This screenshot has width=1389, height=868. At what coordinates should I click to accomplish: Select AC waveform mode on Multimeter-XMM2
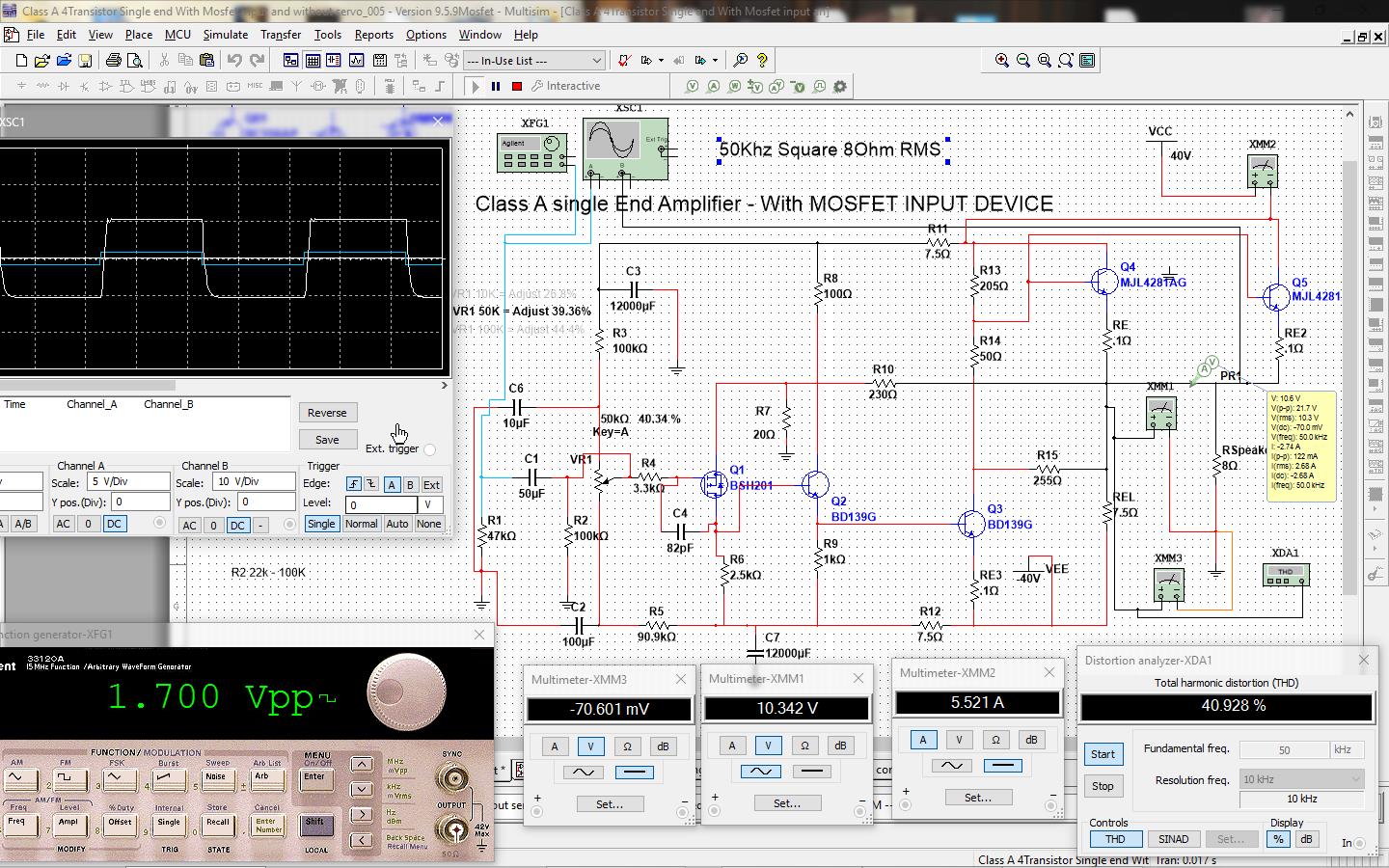click(950, 765)
